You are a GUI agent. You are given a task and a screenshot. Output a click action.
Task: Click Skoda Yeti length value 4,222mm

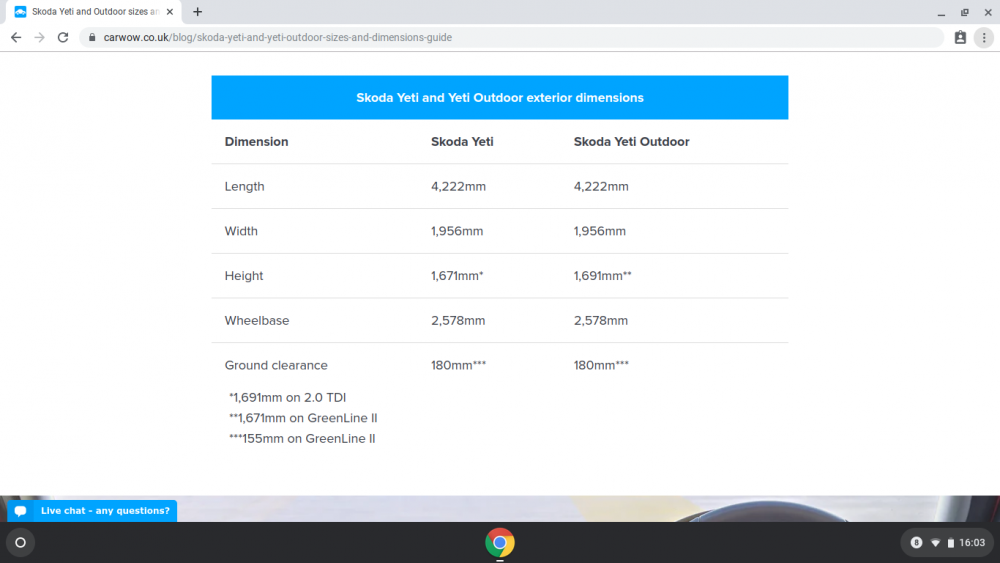[459, 186]
